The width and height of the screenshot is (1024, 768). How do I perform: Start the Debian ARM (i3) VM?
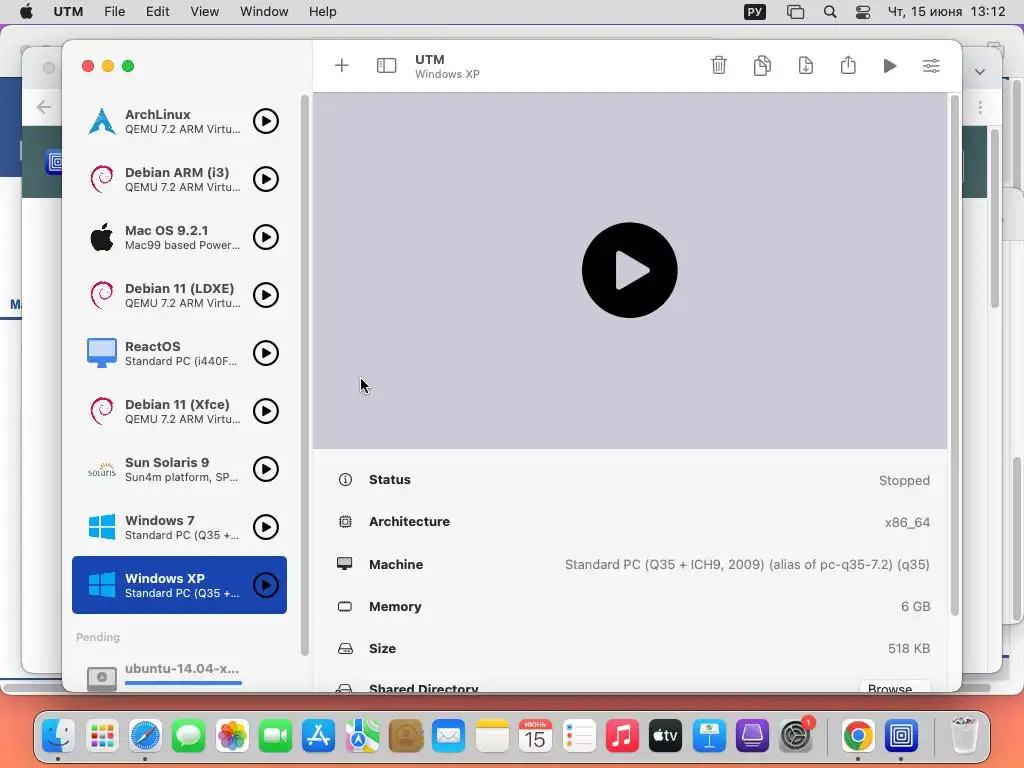(x=266, y=179)
